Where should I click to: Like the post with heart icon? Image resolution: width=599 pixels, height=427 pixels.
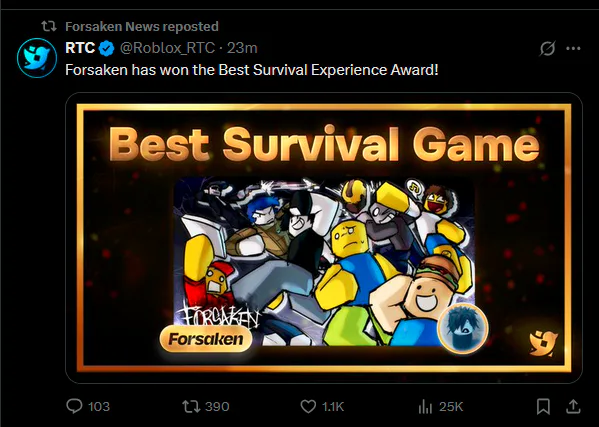point(308,406)
